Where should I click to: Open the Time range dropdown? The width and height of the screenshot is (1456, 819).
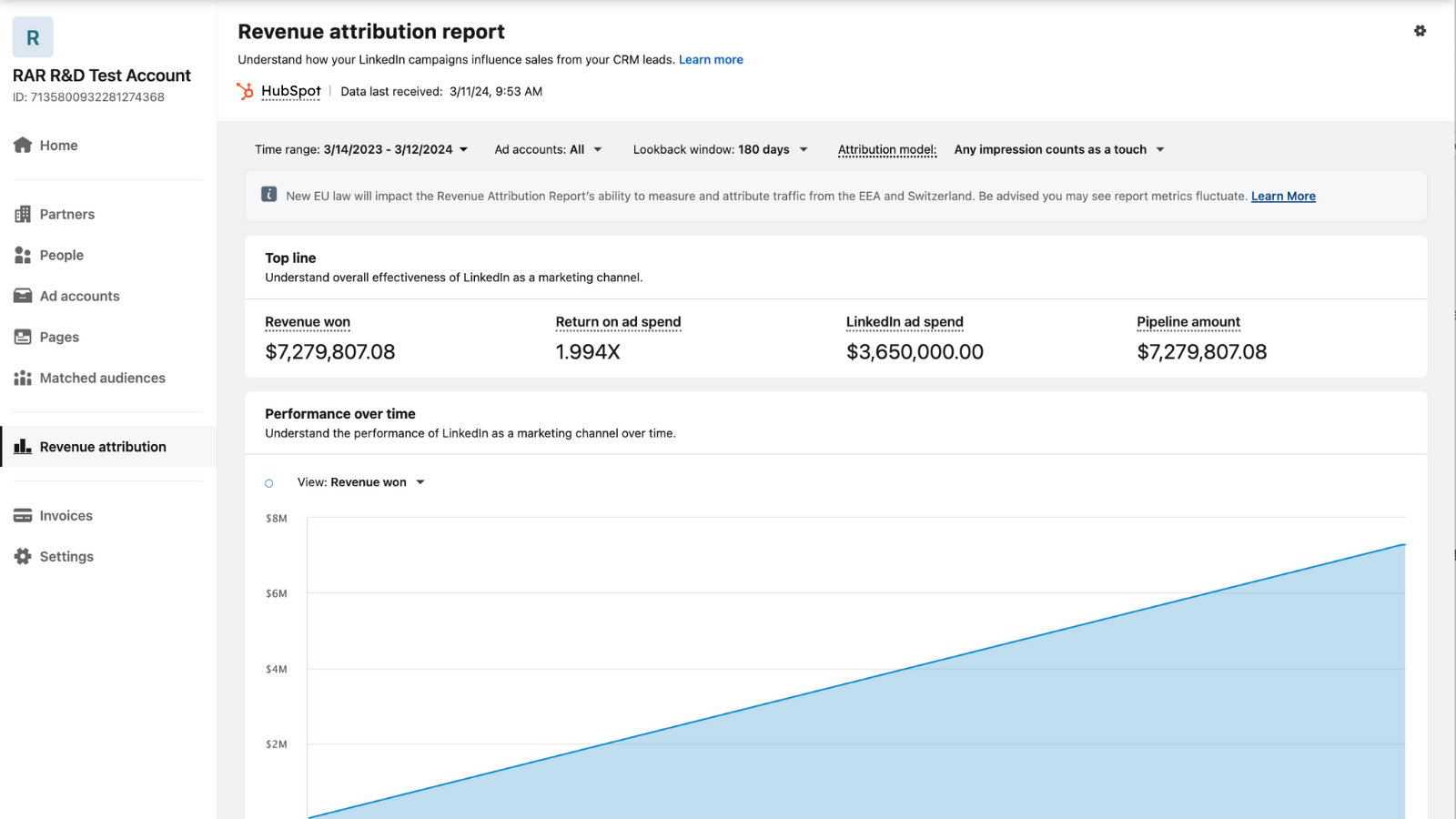[361, 149]
